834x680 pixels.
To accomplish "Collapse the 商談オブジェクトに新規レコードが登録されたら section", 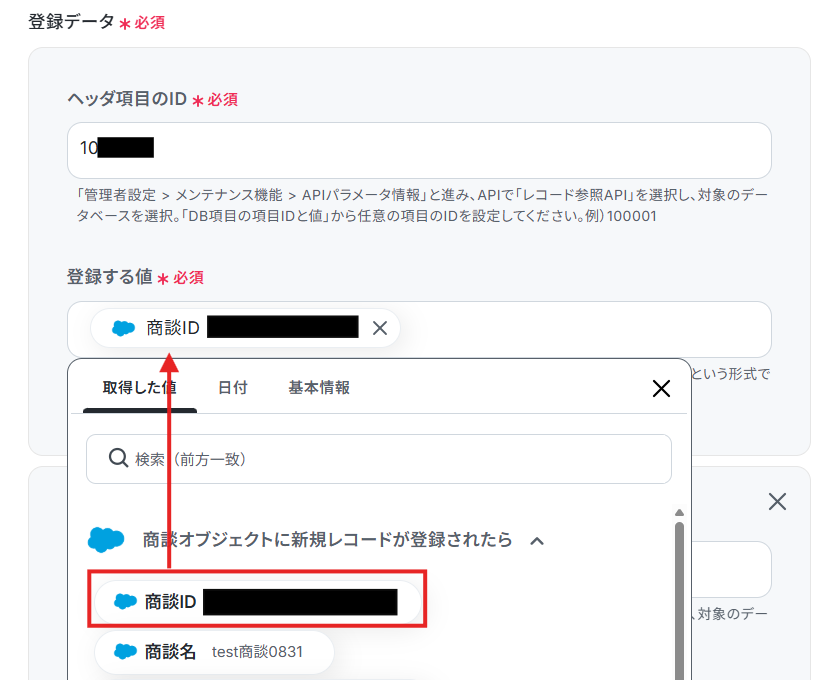I will click(537, 541).
